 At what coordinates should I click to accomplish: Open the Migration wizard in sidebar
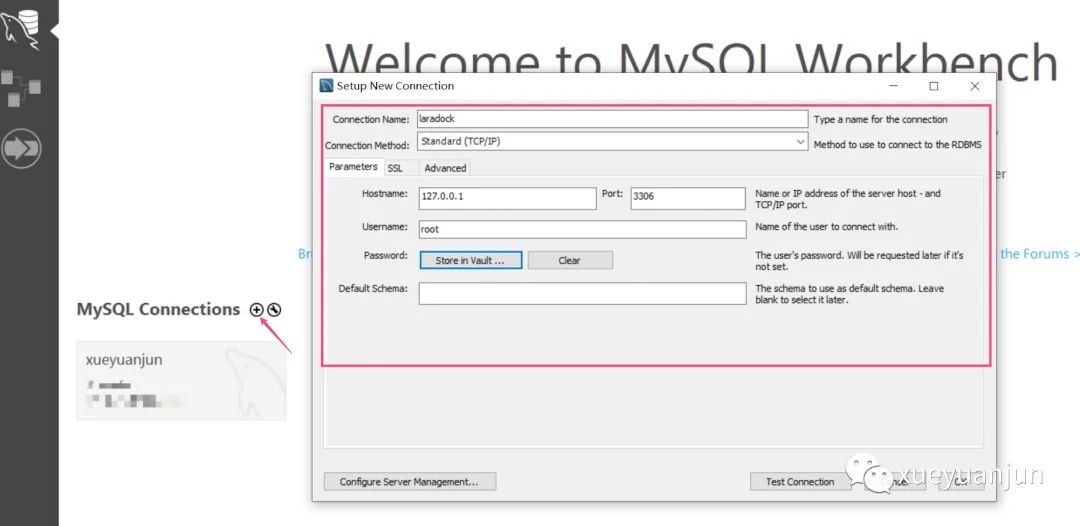[x=21, y=148]
